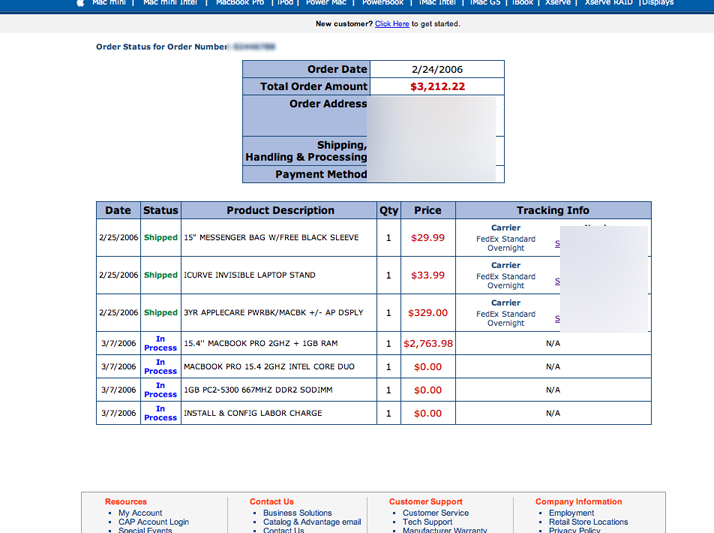Open the Mac mini Intel category
The width and height of the screenshot is (714, 533).
170,3
